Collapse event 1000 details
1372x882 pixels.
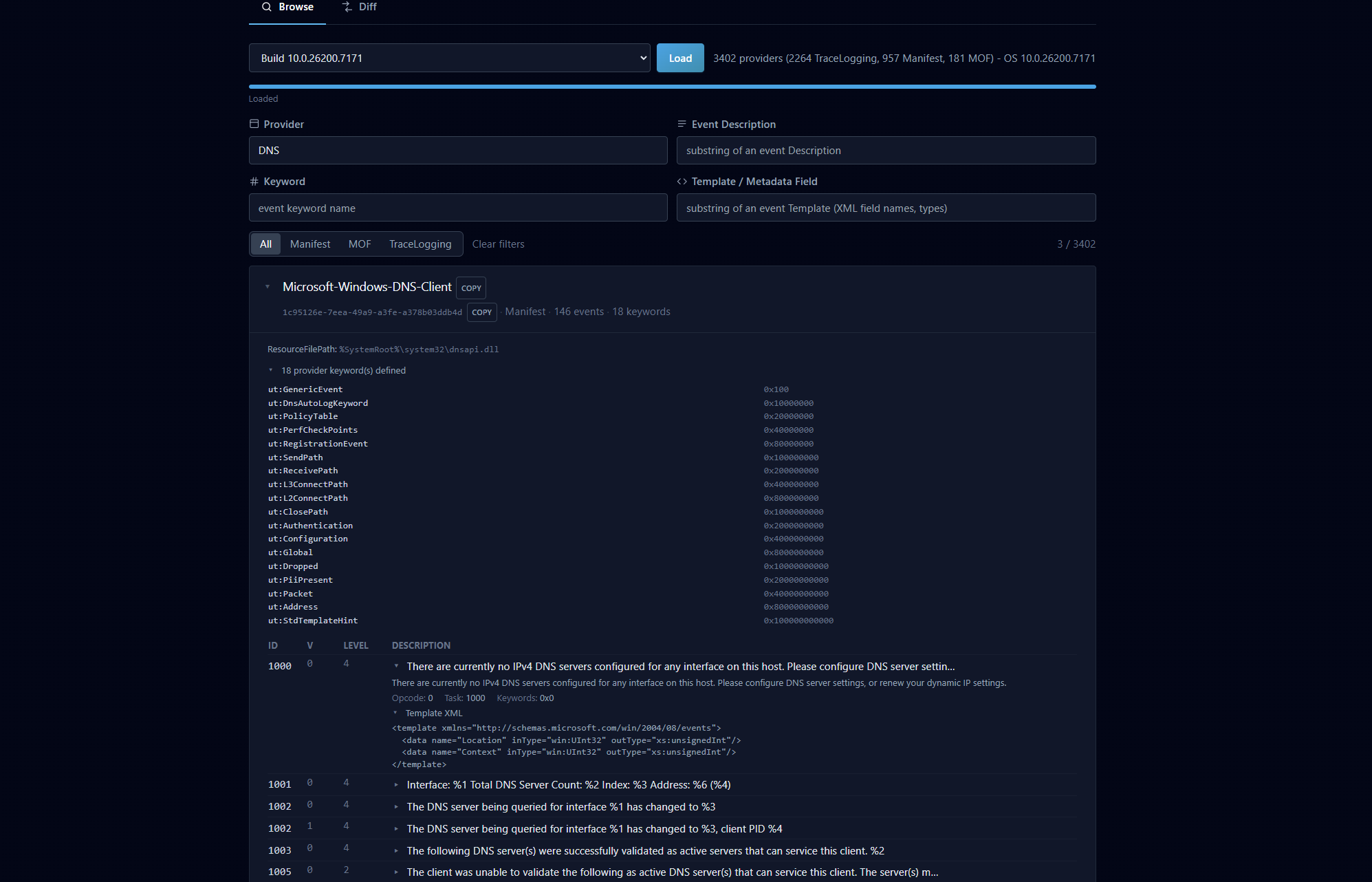click(397, 666)
